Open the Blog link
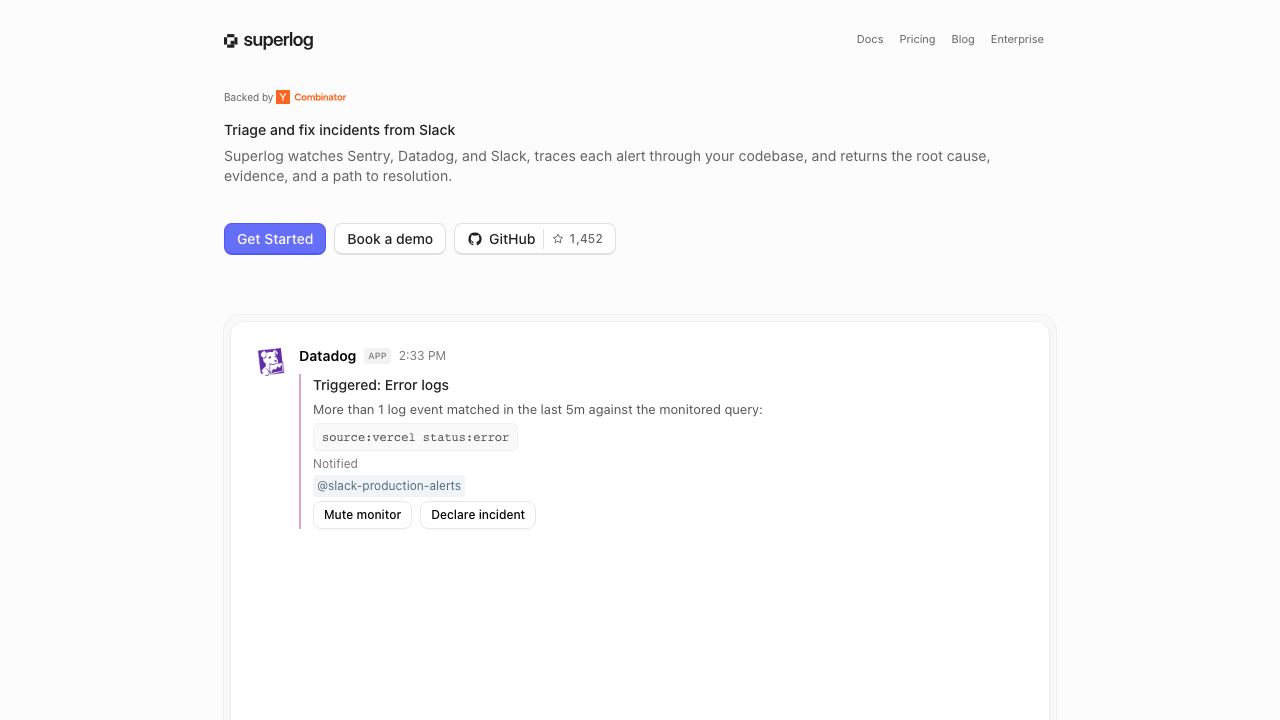The image size is (1280, 720). tap(963, 40)
